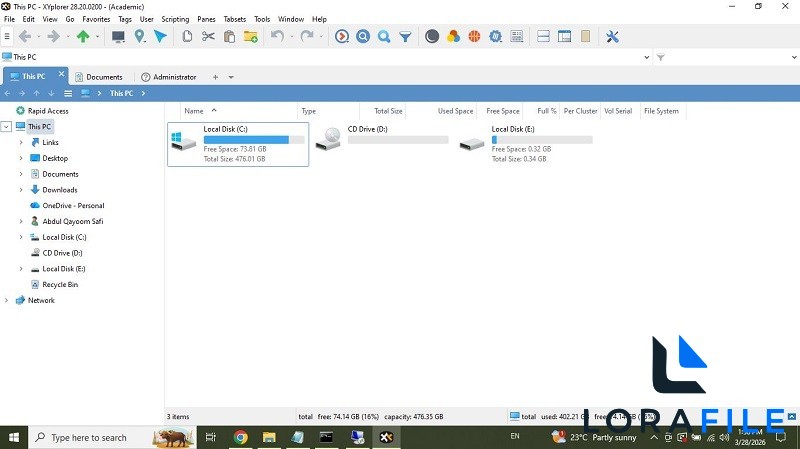Expand the Desktop tree node
This screenshot has width=800, height=449.
[x=21, y=158]
